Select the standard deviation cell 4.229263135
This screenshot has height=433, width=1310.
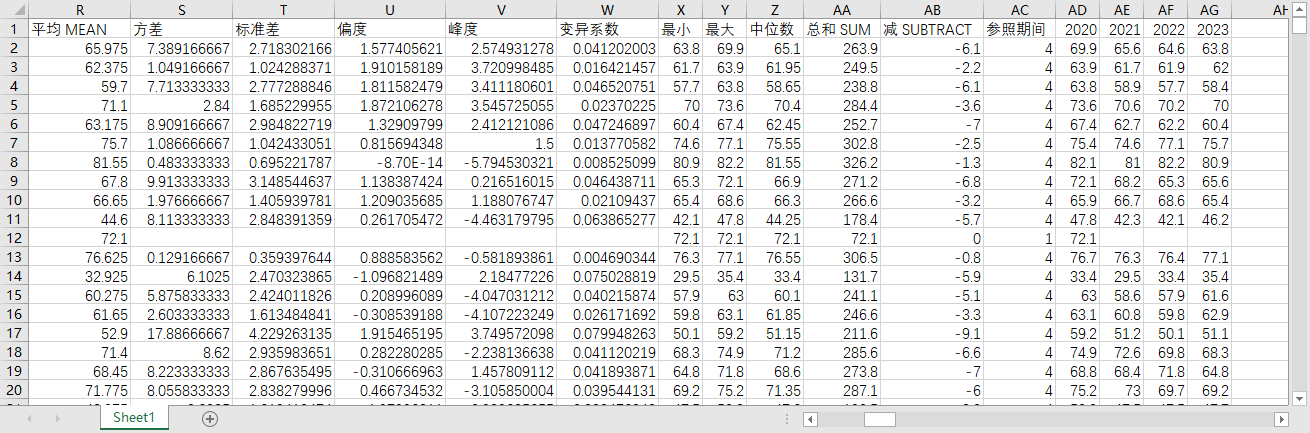coord(283,333)
